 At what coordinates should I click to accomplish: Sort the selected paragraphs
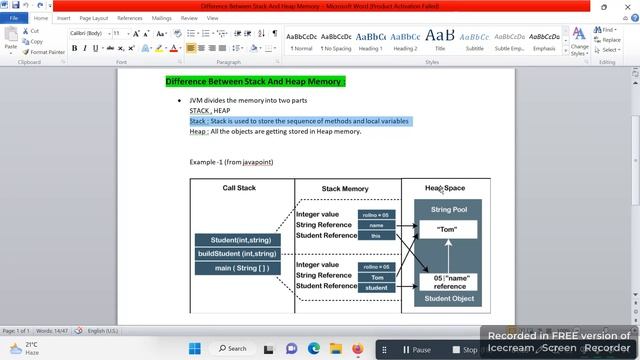point(261,33)
